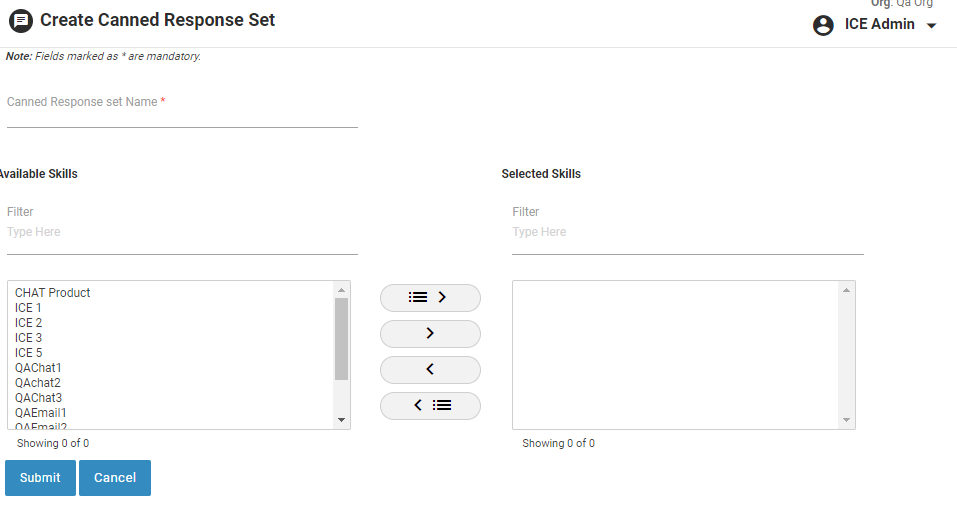Move all skills to Selected list
This screenshot has width=957, height=527.
430,297
